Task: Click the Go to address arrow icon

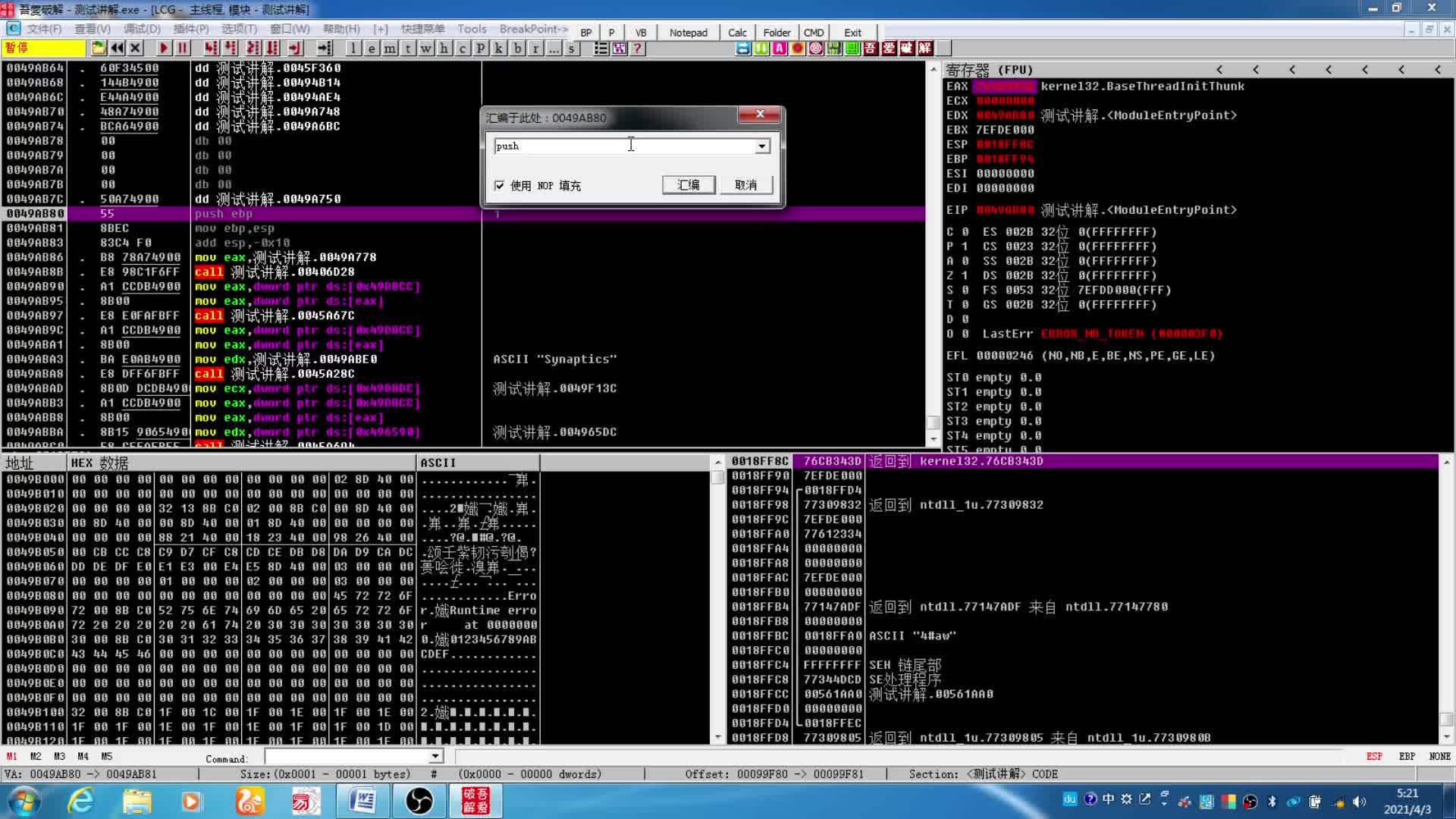Action: point(325,49)
